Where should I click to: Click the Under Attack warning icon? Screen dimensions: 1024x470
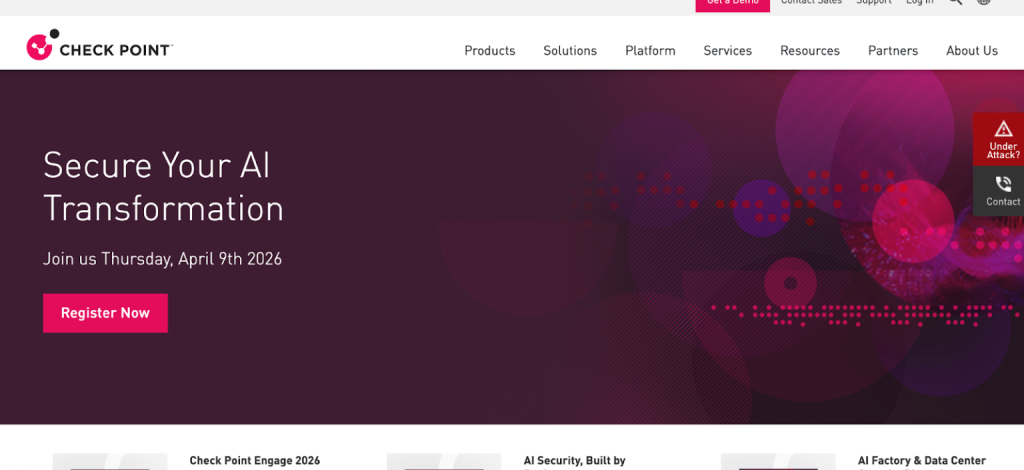(1003, 129)
